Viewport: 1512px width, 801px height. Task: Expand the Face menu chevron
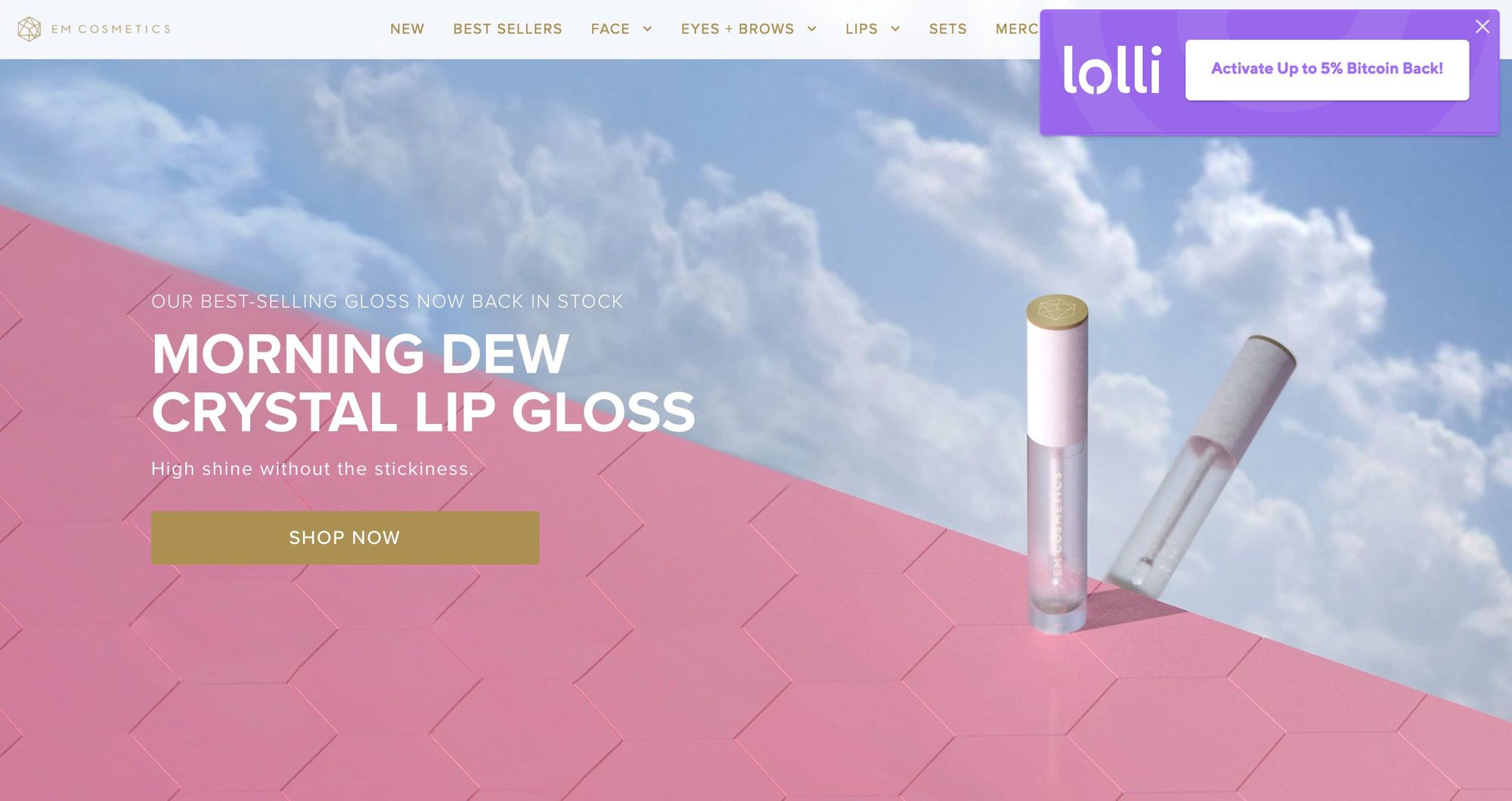(x=647, y=29)
